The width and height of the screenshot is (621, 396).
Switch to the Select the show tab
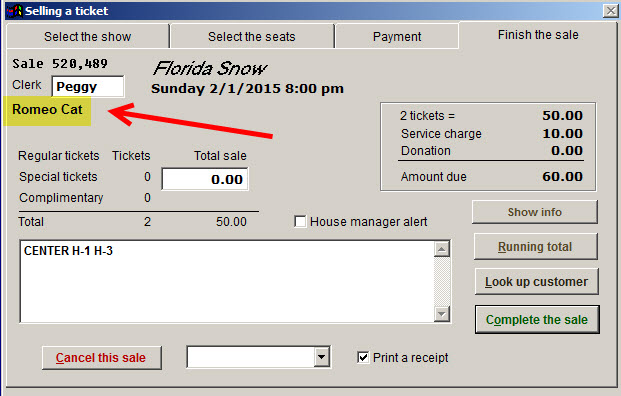pos(88,36)
